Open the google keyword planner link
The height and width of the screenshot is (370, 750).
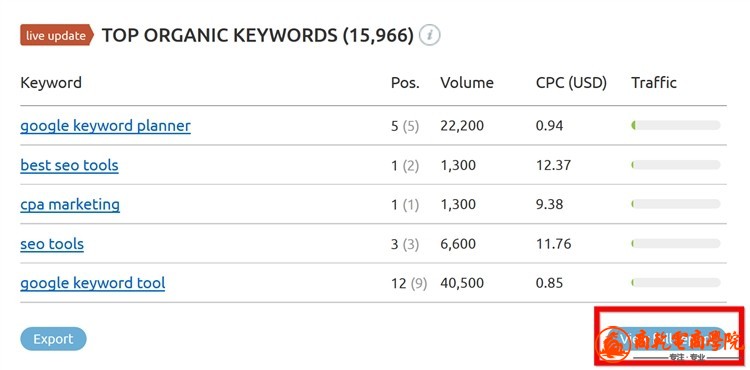pos(105,126)
